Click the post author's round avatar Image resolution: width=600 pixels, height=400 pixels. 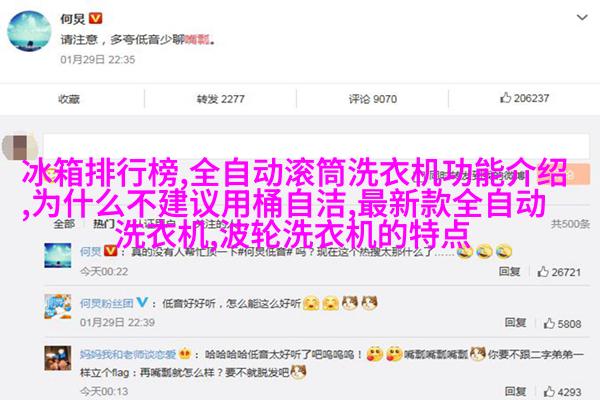(29, 31)
